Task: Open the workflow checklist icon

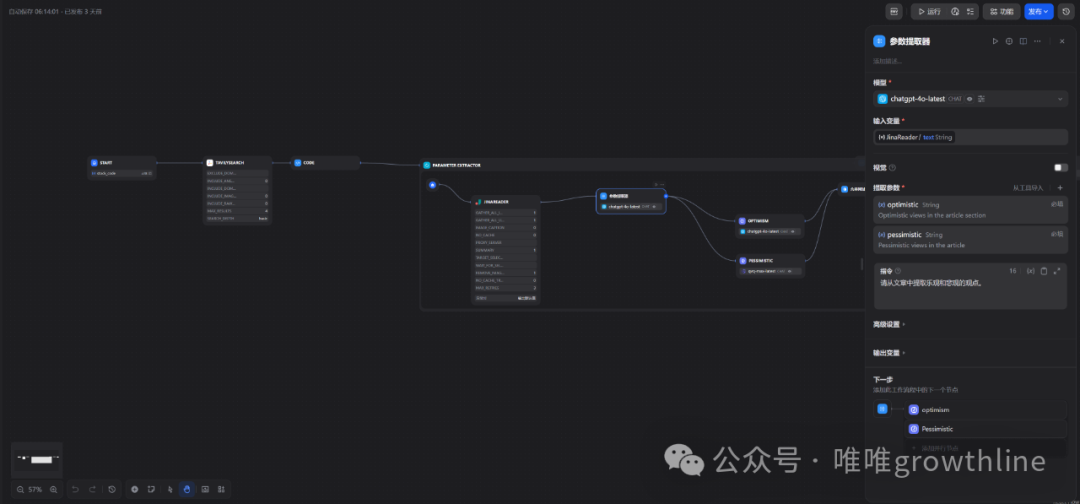Action: click(970, 12)
